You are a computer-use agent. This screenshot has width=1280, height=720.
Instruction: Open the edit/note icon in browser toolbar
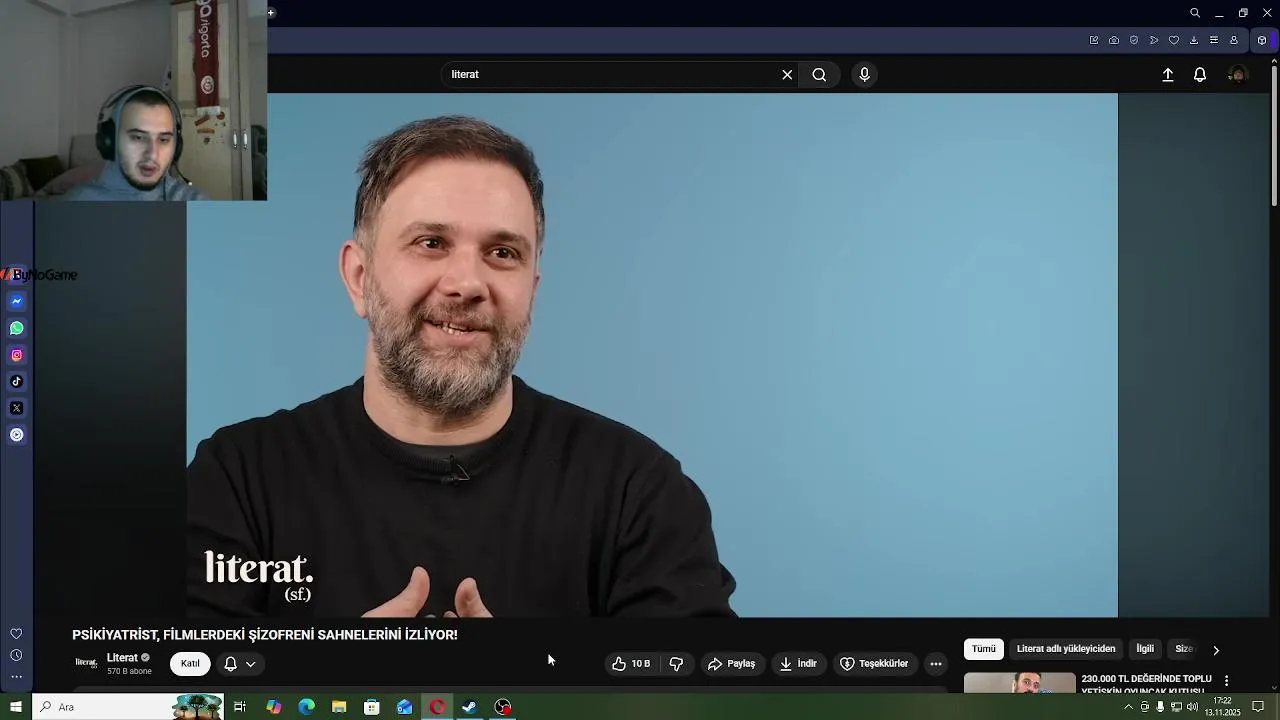(1094, 40)
